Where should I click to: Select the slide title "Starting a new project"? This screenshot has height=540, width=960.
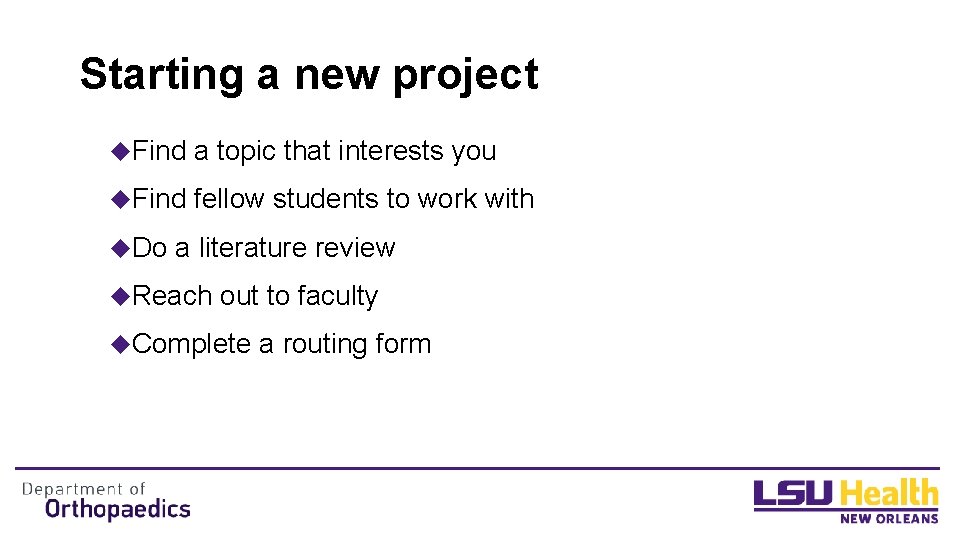[x=309, y=75]
